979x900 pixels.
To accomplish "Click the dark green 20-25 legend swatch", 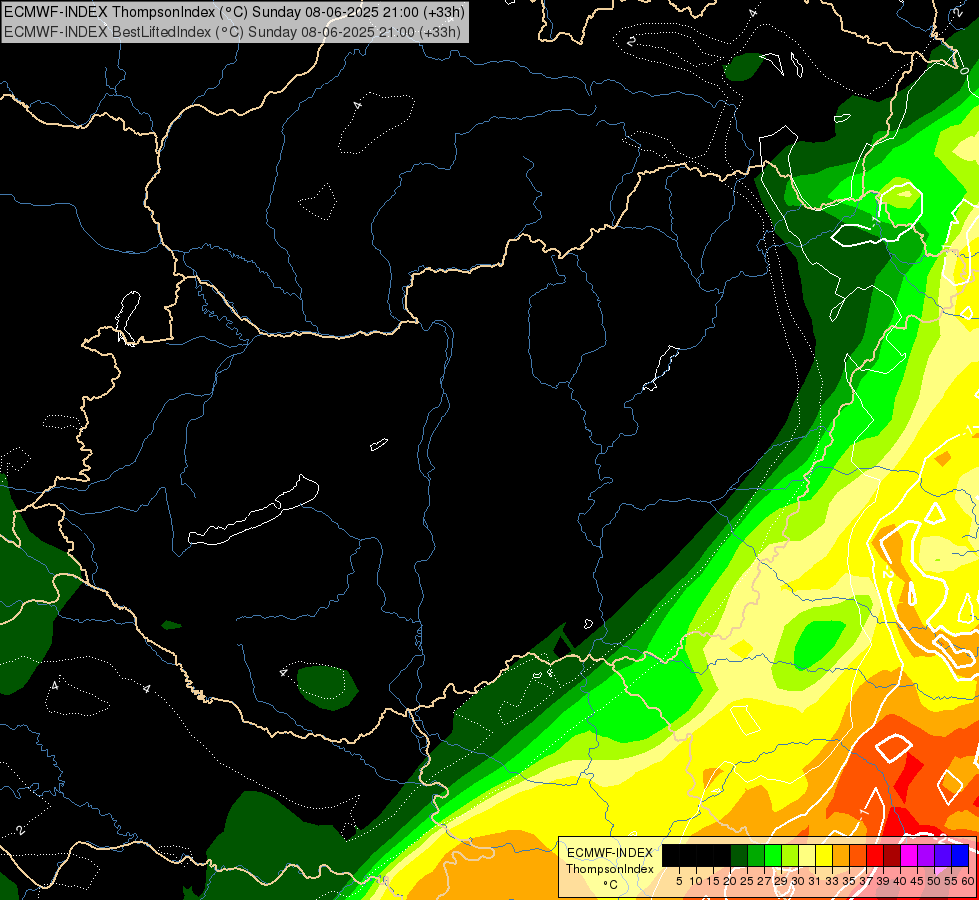I will (739, 856).
